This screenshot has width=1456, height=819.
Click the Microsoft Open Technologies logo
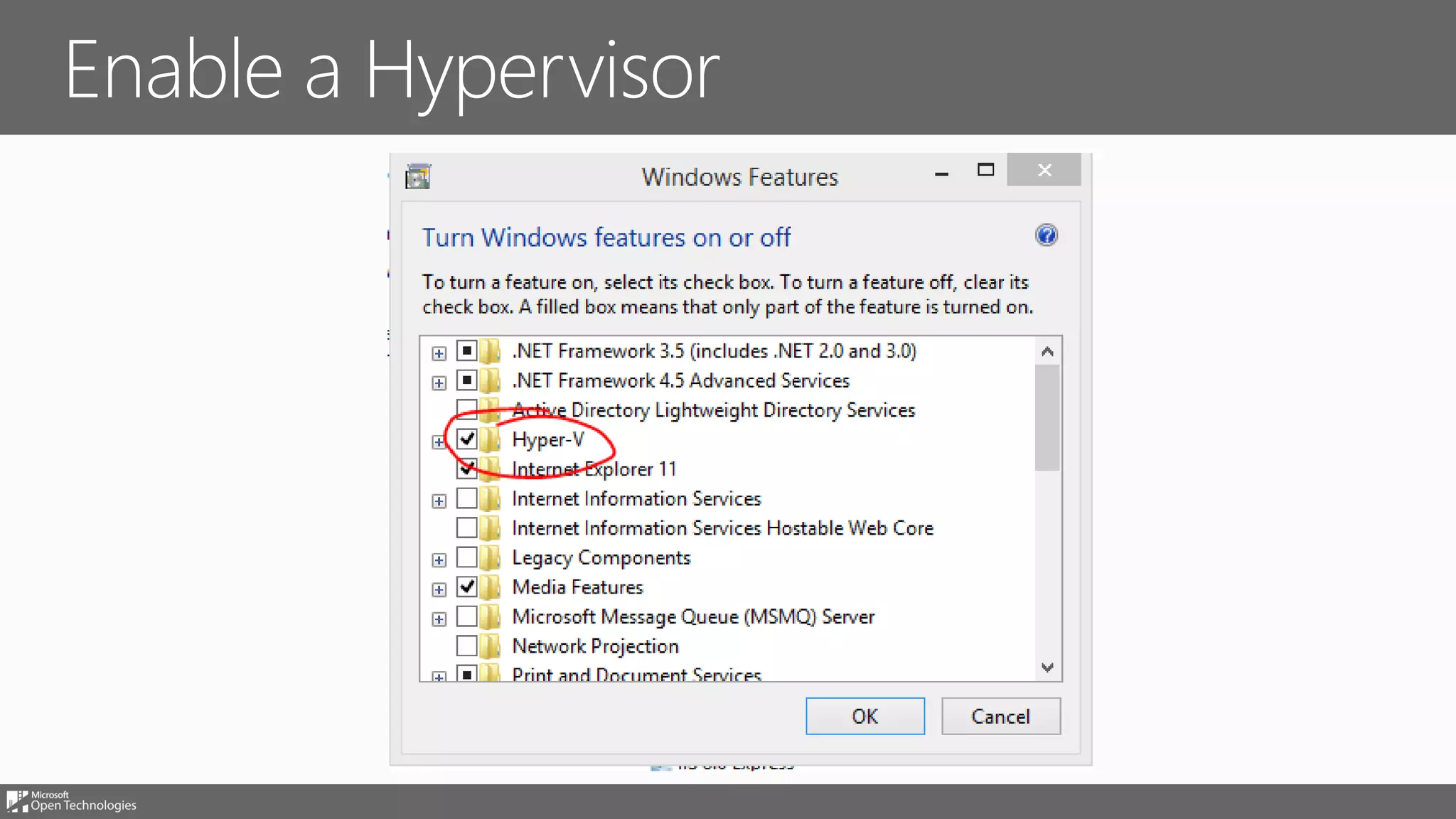point(71,801)
